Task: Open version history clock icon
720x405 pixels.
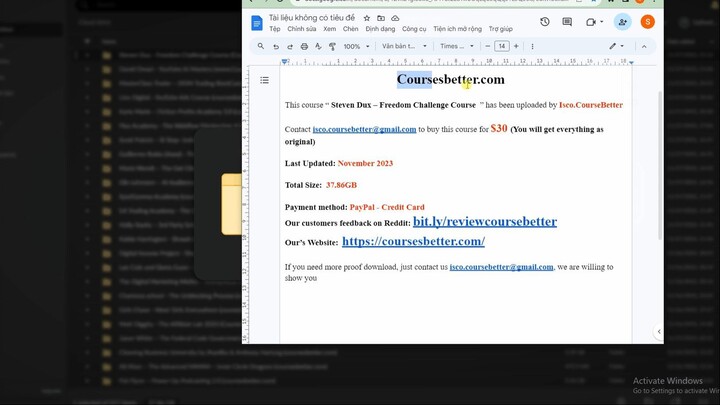Action: point(545,22)
